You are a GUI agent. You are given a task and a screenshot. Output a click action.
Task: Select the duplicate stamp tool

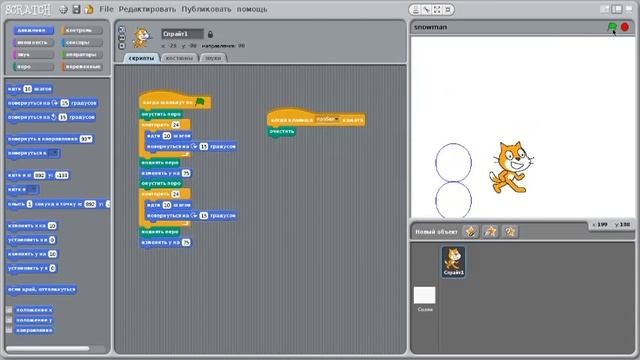pos(416,10)
